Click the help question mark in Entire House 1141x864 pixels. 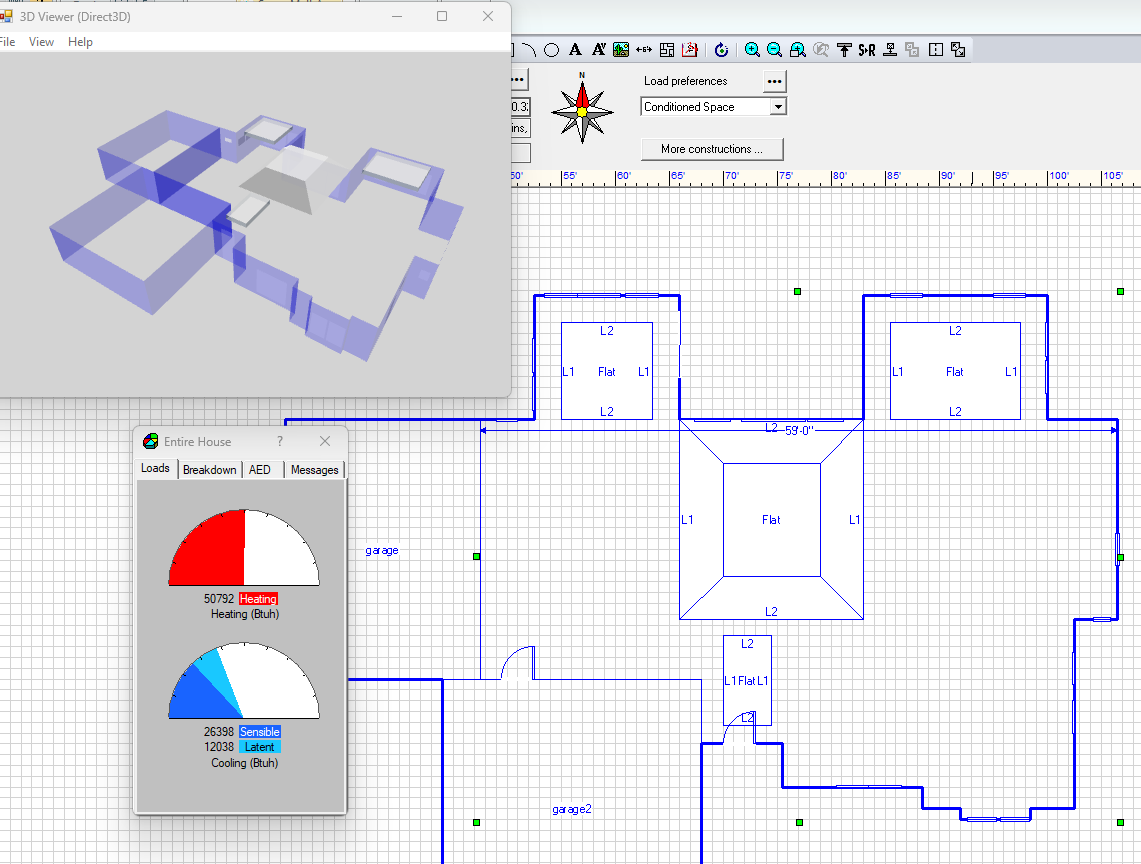(279, 441)
